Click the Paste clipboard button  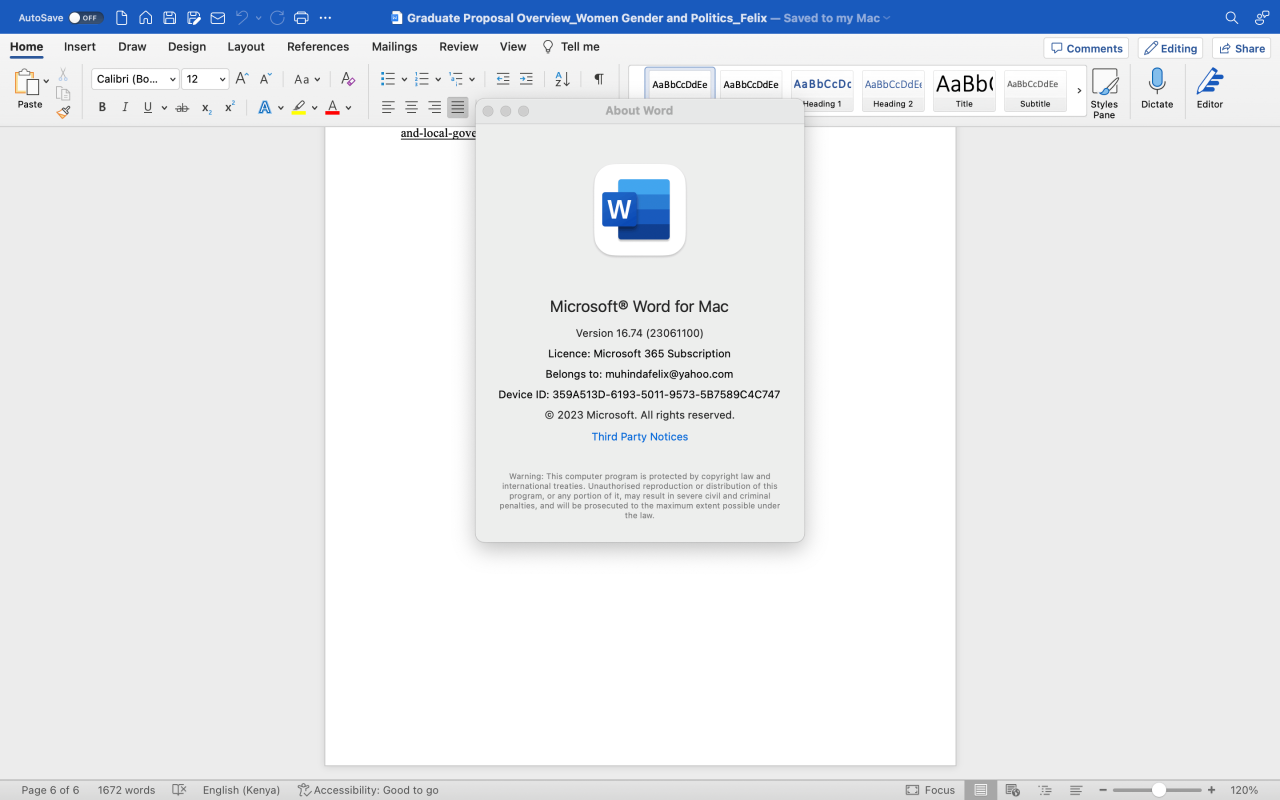pyautogui.click(x=27, y=88)
